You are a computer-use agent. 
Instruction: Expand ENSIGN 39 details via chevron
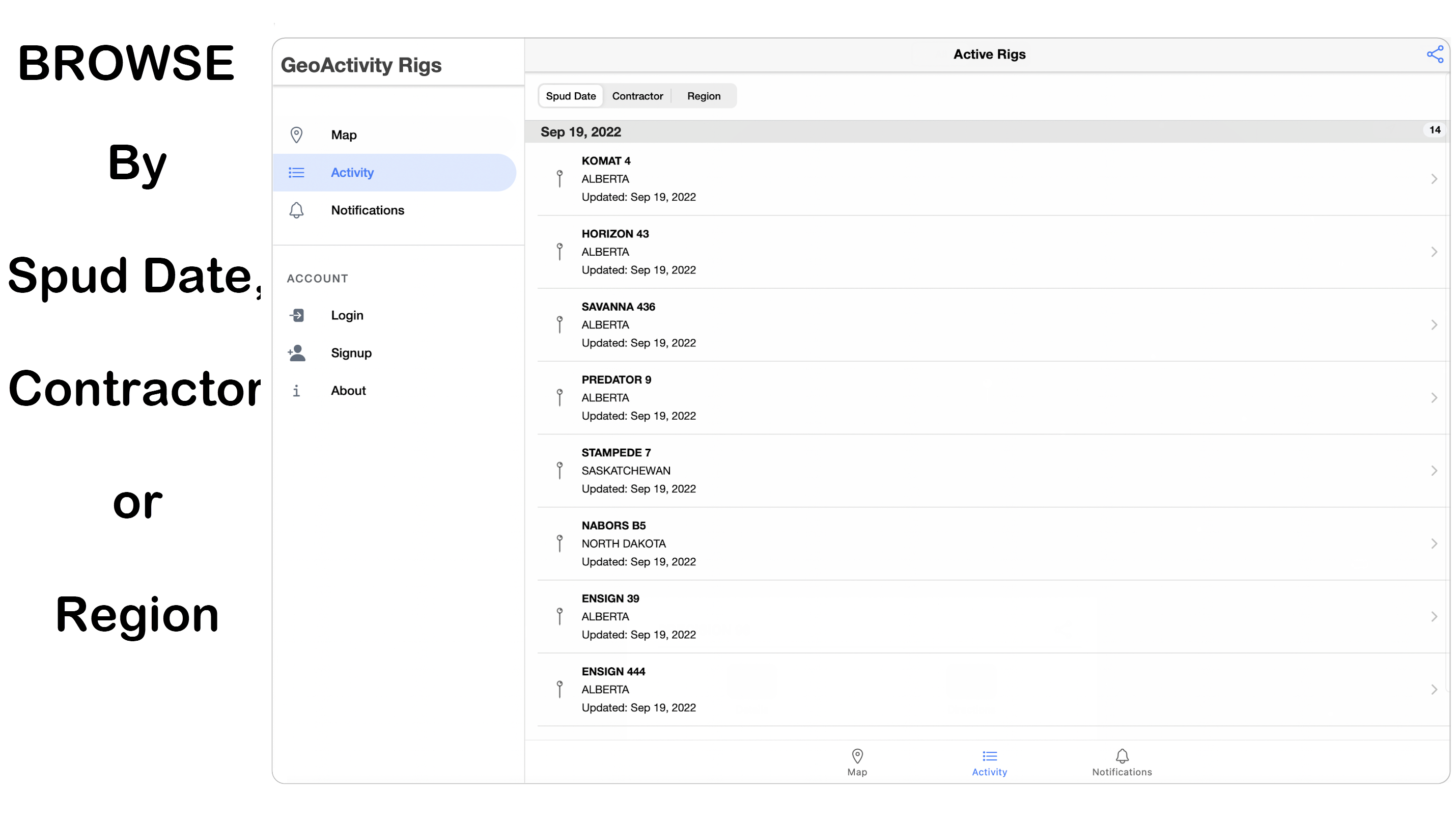(1434, 616)
